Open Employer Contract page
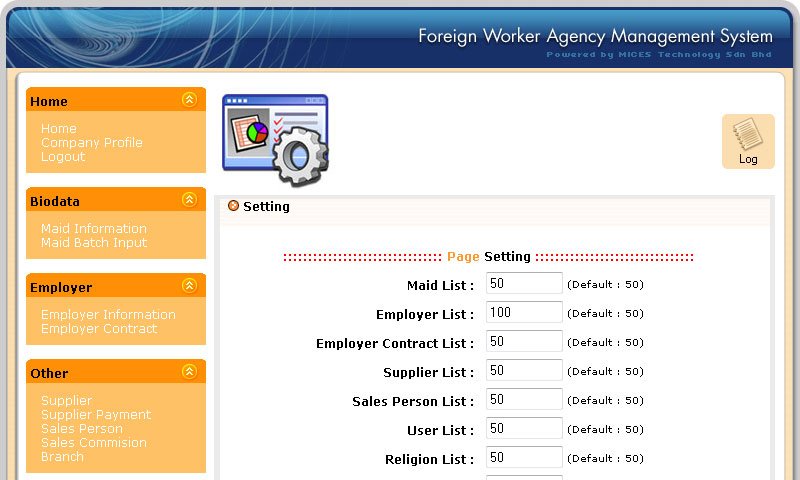The image size is (800, 480). pyautogui.click(x=99, y=329)
